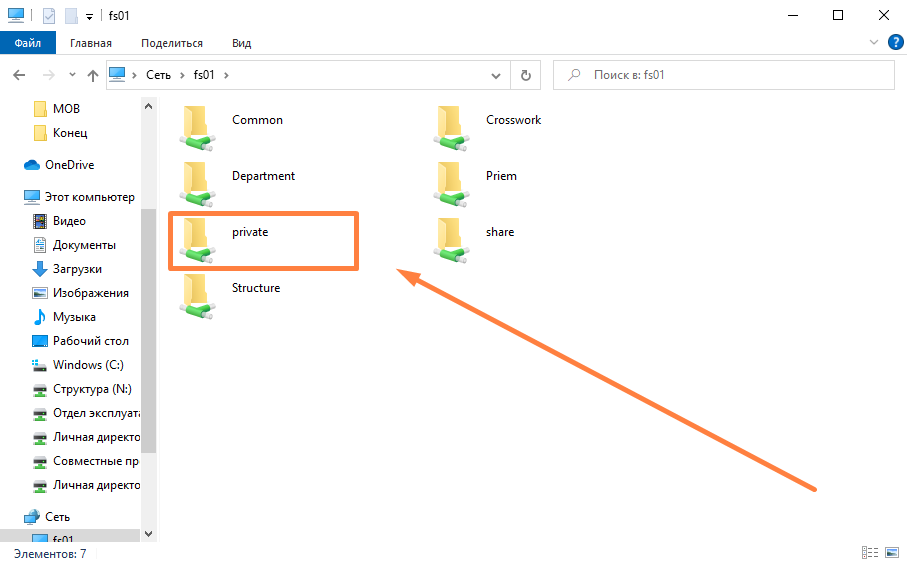The width and height of the screenshot is (907, 565).
Task: Switch to the Вид tab
Action: point(241,43)
